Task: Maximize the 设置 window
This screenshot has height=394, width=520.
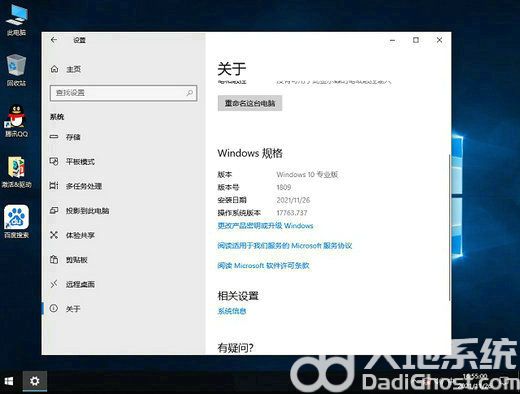Action: click(x=416, y=40)
